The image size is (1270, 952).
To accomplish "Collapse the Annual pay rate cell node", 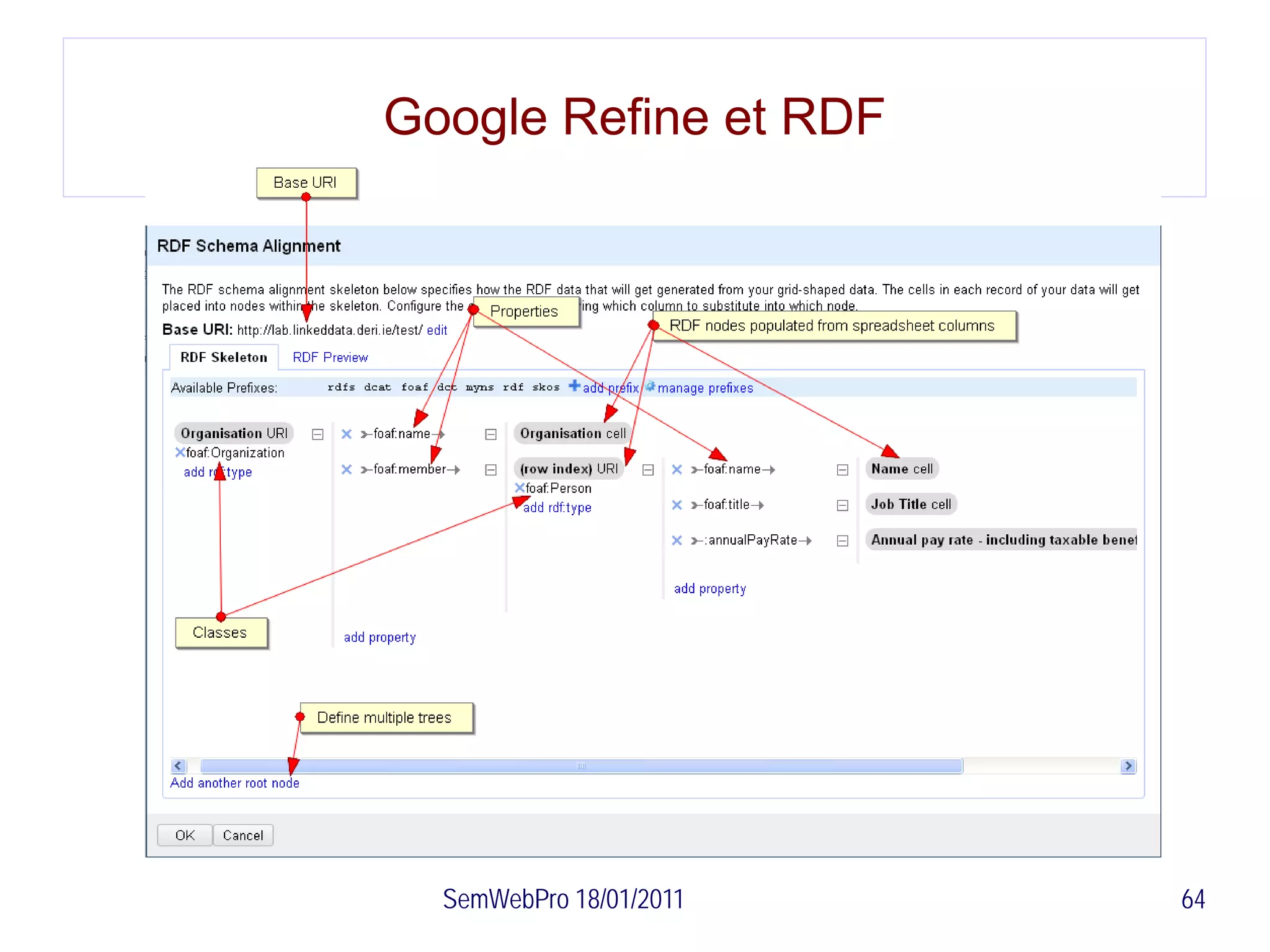I will pos(842,541).
